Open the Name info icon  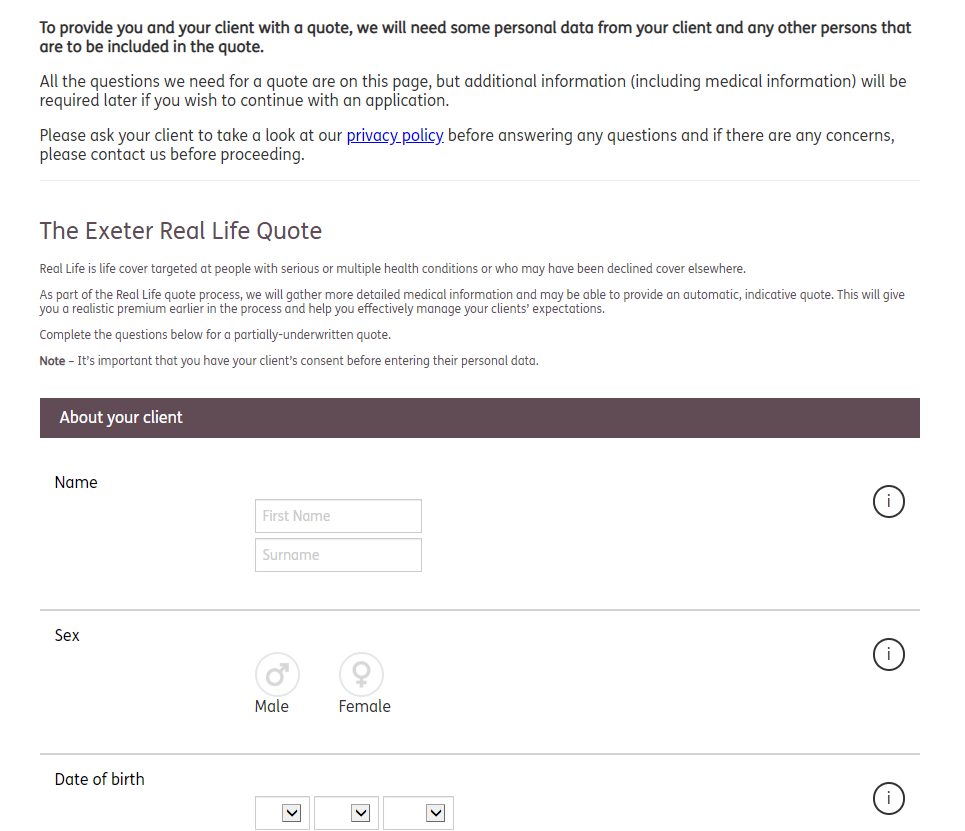tap(888, 501)
